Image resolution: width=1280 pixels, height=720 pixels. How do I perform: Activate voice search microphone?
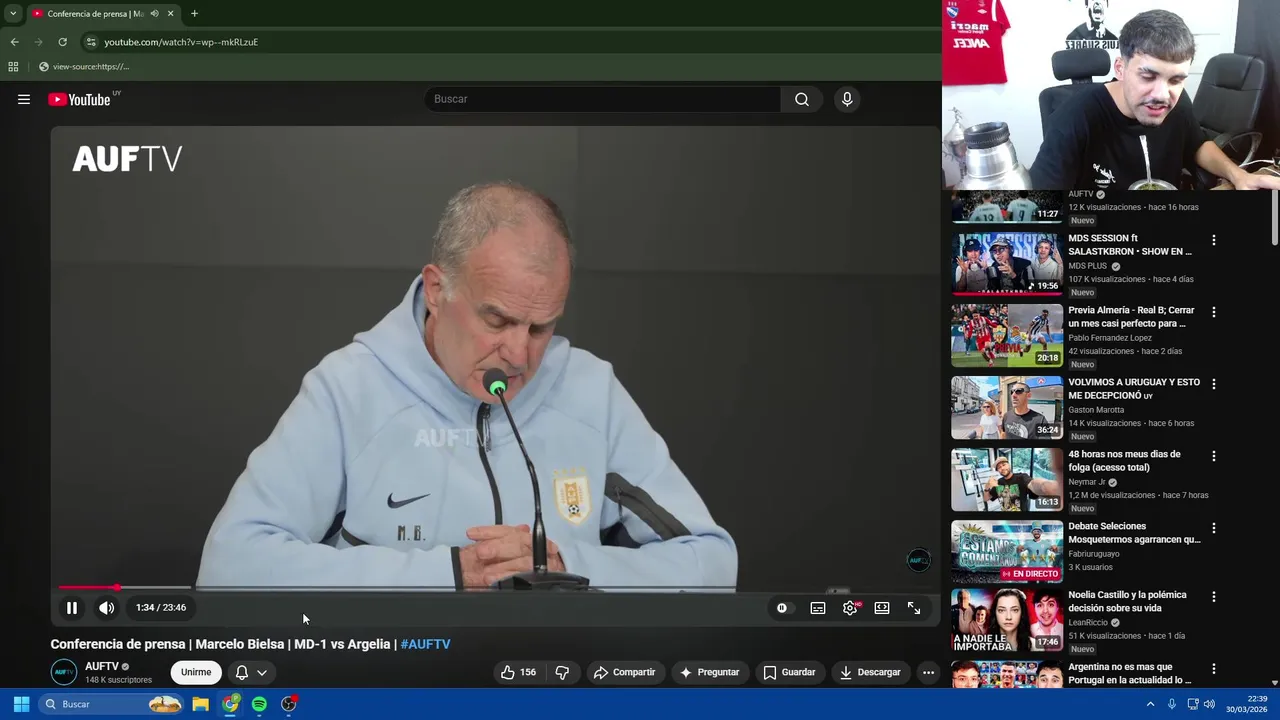coord(847,99)
